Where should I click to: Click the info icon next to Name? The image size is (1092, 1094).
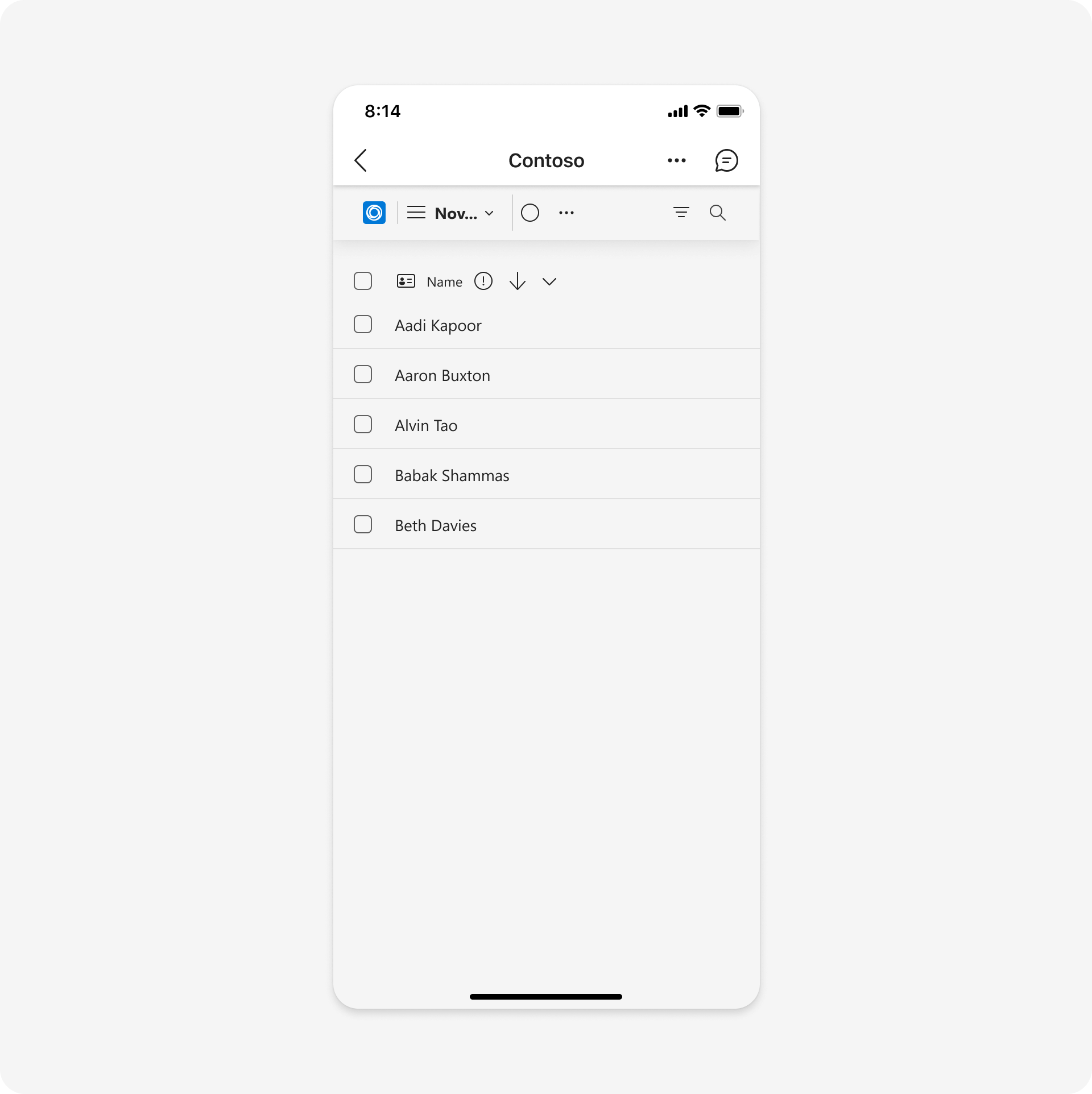pyautogui.click(x=481, y=281)
